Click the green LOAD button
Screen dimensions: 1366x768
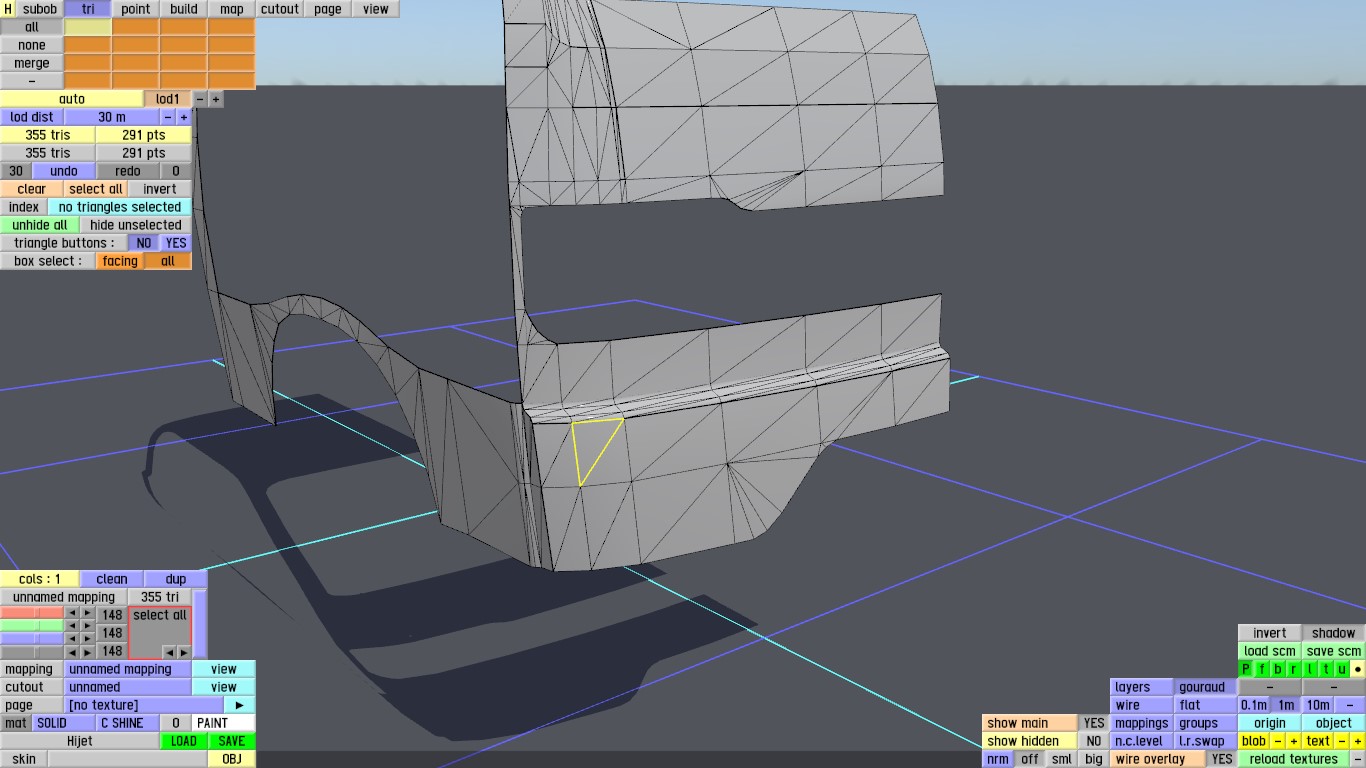click(184, 741)
